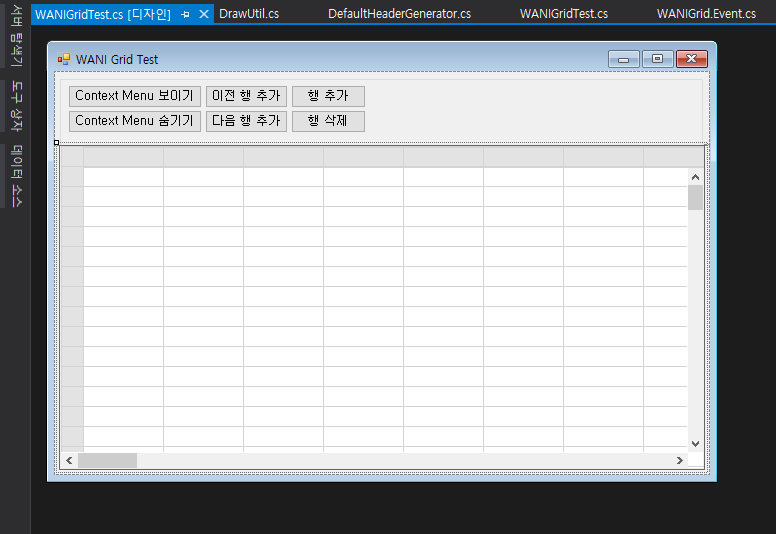Click the pin icon on WANIGridTest.cs design tab
The image size is (776, 534).
coord(186,14)
